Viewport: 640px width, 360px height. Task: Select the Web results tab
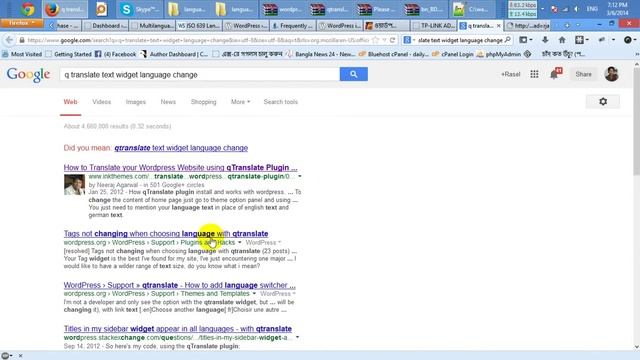click(x=70, y=102)
